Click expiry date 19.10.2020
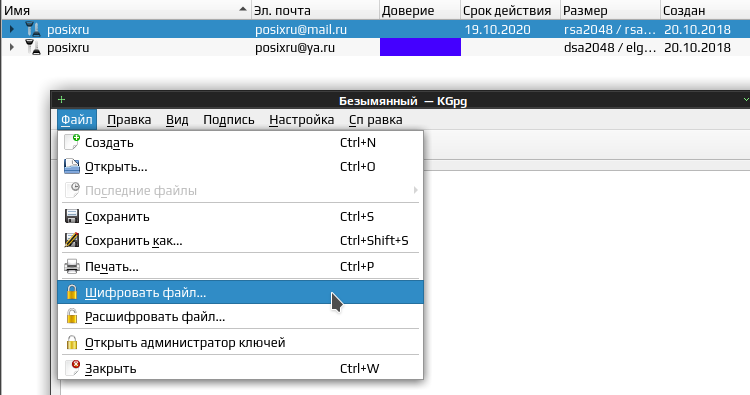Viewport: 750px width, 395px height. (497, 29)
